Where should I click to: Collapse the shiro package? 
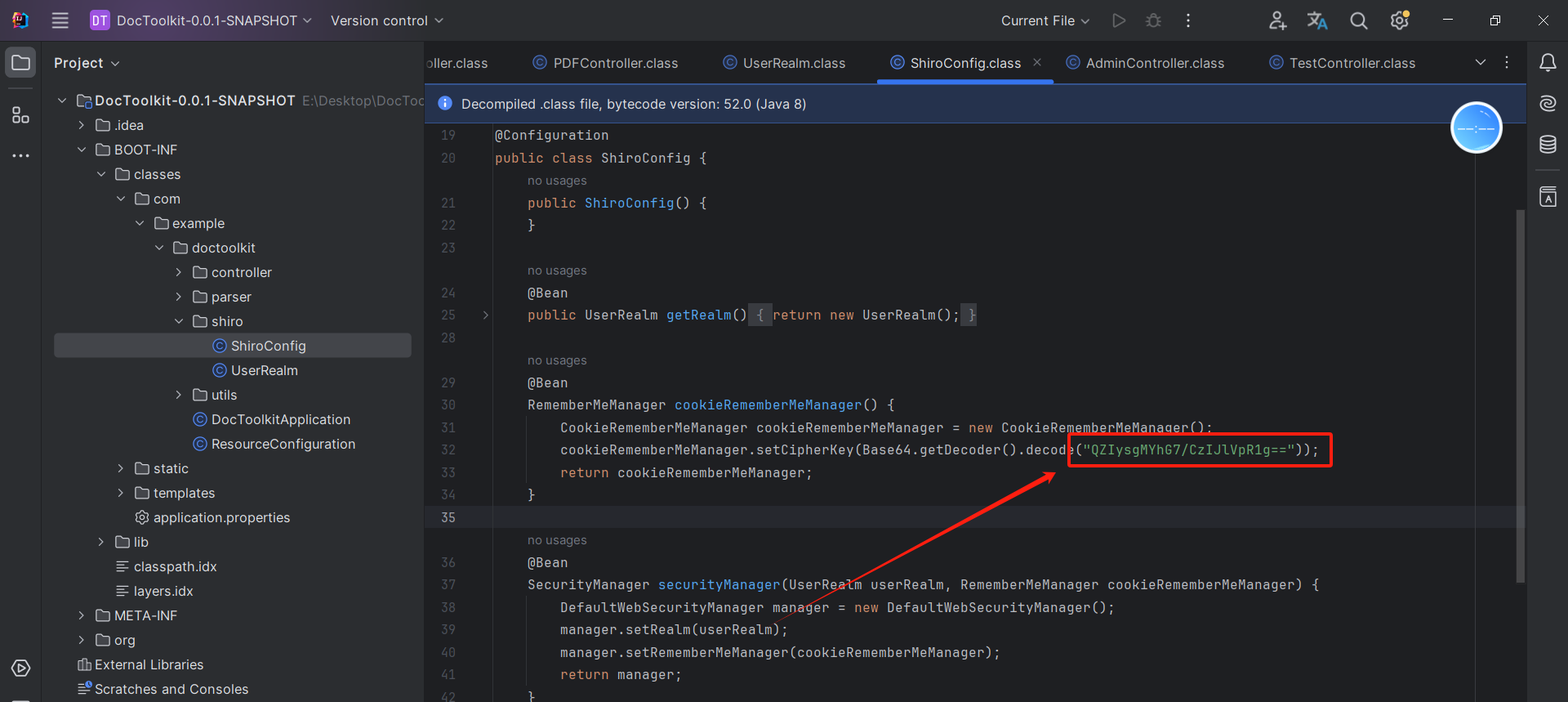click(x=179, y=321)
